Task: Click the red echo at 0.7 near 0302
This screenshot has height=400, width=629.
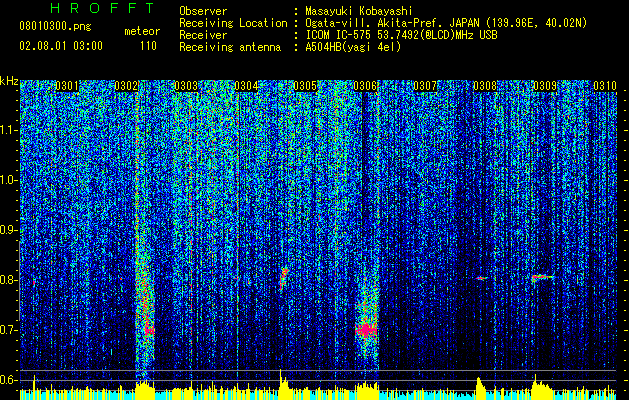Action: pos(149,330)
